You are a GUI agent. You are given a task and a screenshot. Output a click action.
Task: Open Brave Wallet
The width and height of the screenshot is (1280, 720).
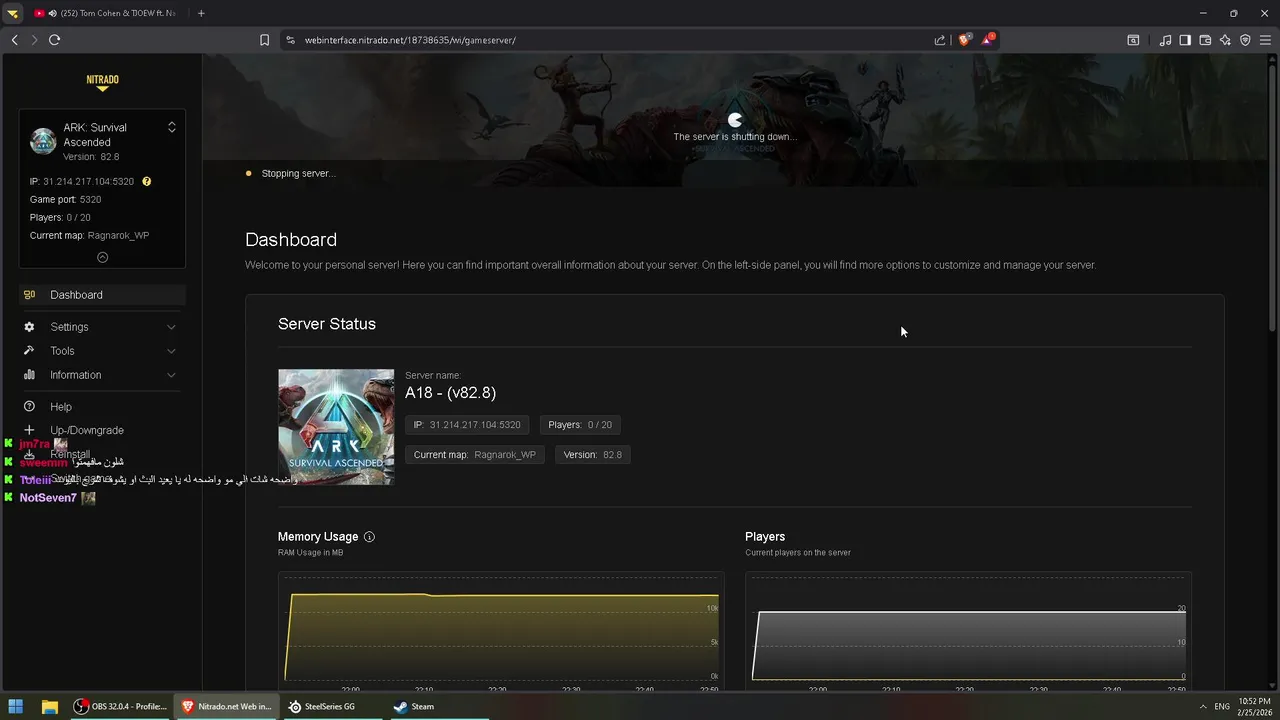pos(1205,40)
